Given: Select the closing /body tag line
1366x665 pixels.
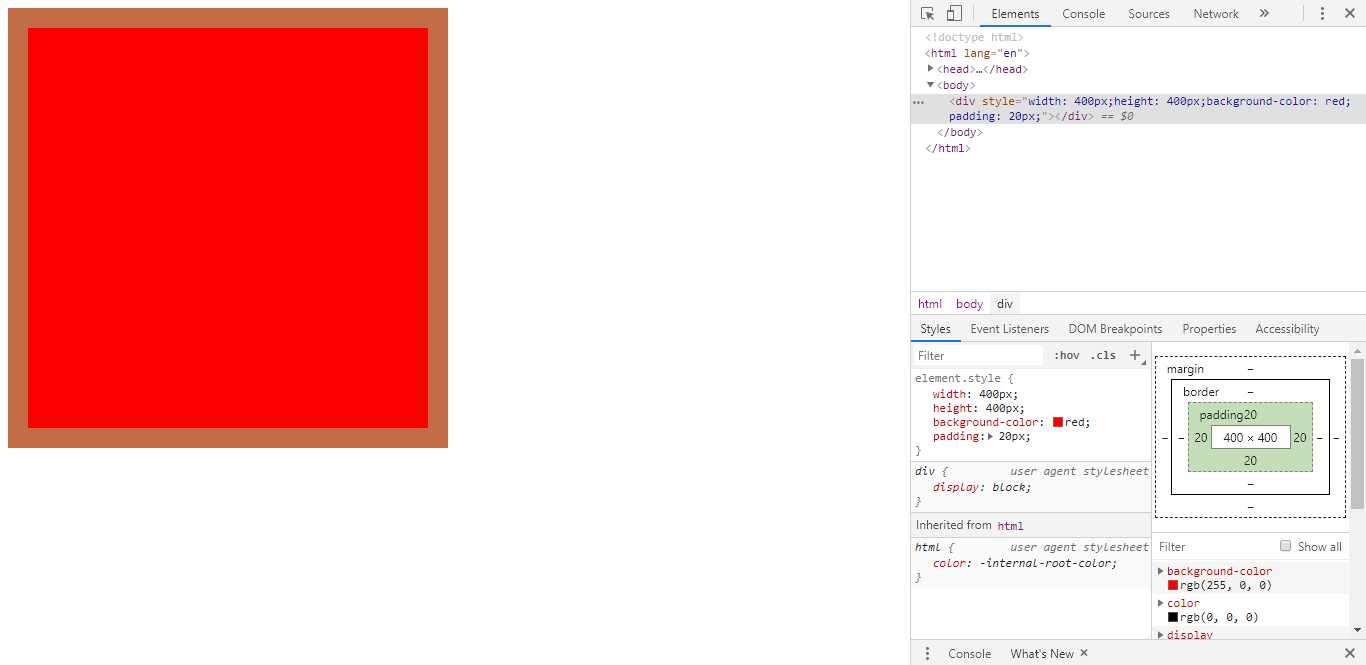Looking at the screenshot, I should click(x=959, y=132).
